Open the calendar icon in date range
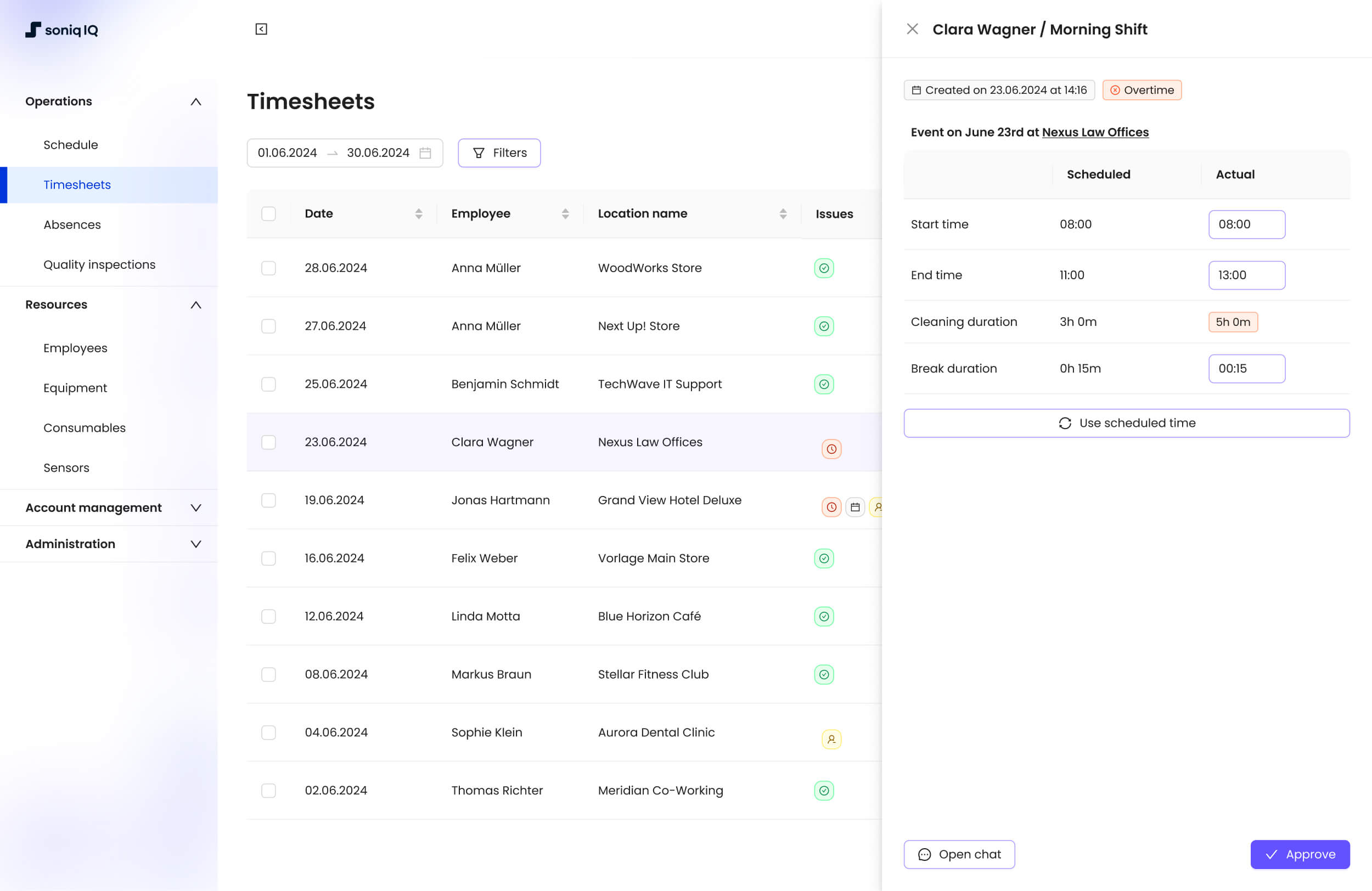This screenshot has width=1372, height=891. pyautogui.click(x=425, y=153)
